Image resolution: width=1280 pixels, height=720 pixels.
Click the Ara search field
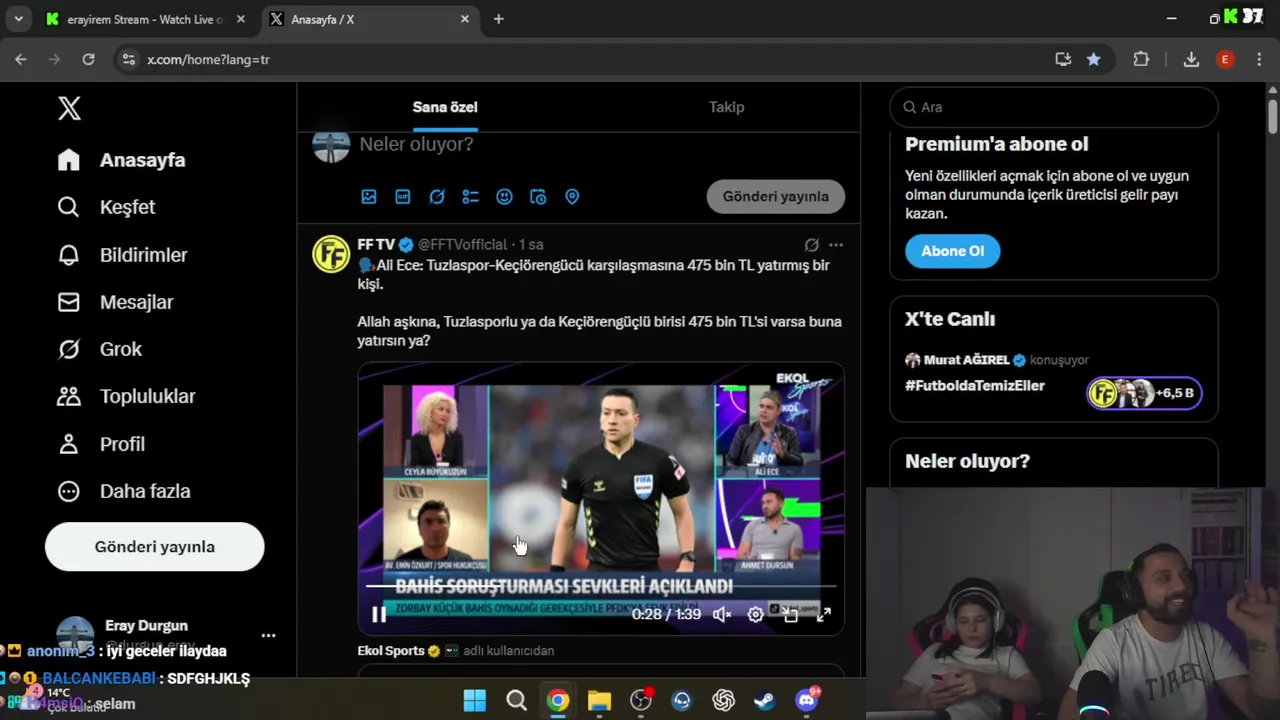tap(1054, 107)
